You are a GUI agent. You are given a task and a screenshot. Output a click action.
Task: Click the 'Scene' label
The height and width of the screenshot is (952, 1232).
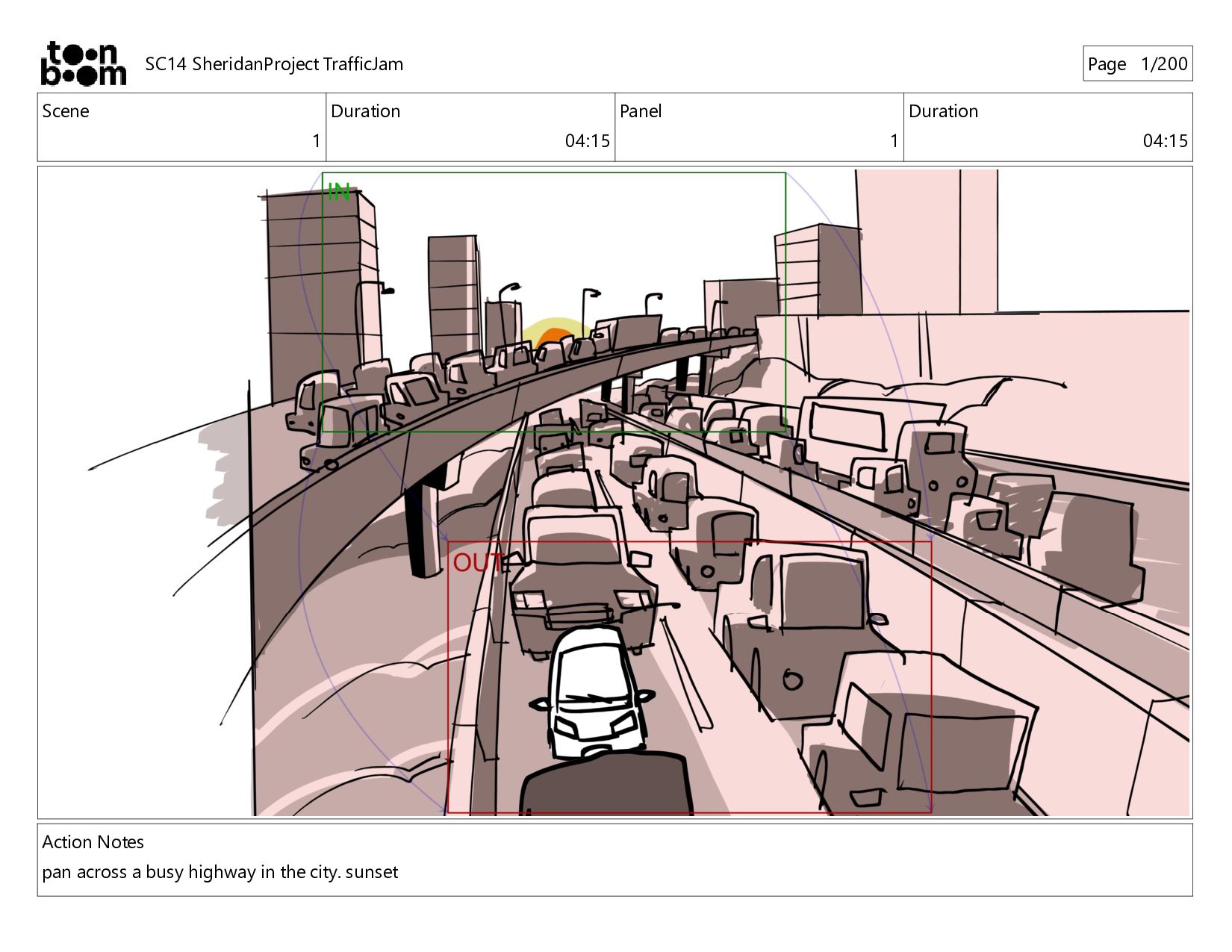point(66,111)
